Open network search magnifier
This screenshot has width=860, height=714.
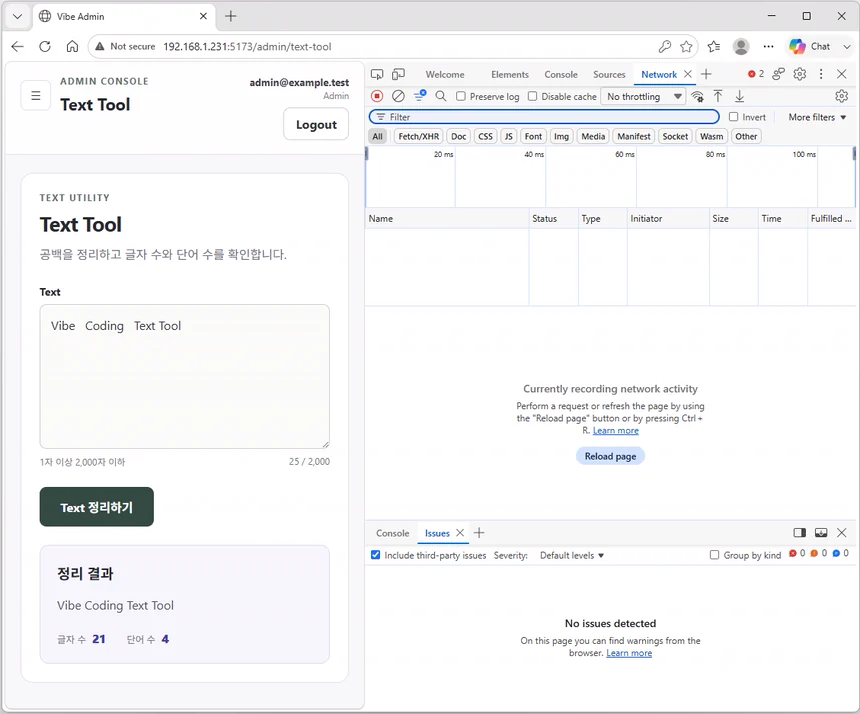pyautogui.click(x=440, y=97)
